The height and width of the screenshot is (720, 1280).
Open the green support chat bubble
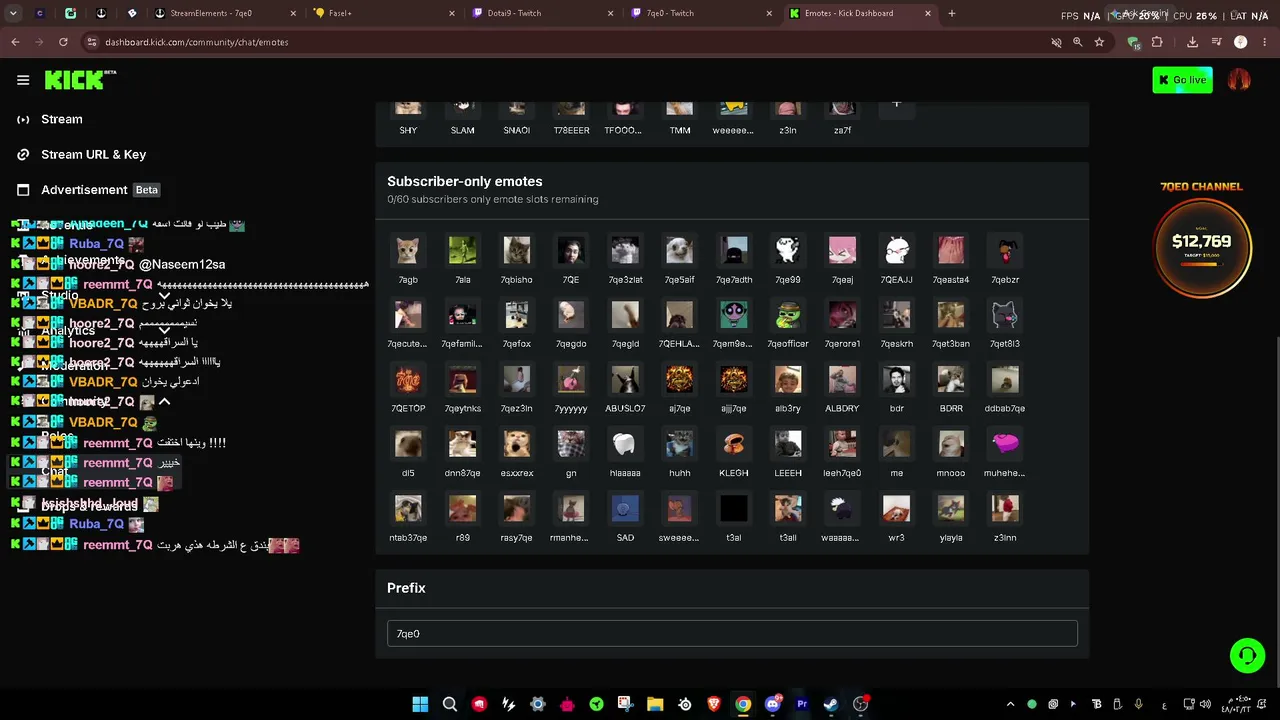1247,656
